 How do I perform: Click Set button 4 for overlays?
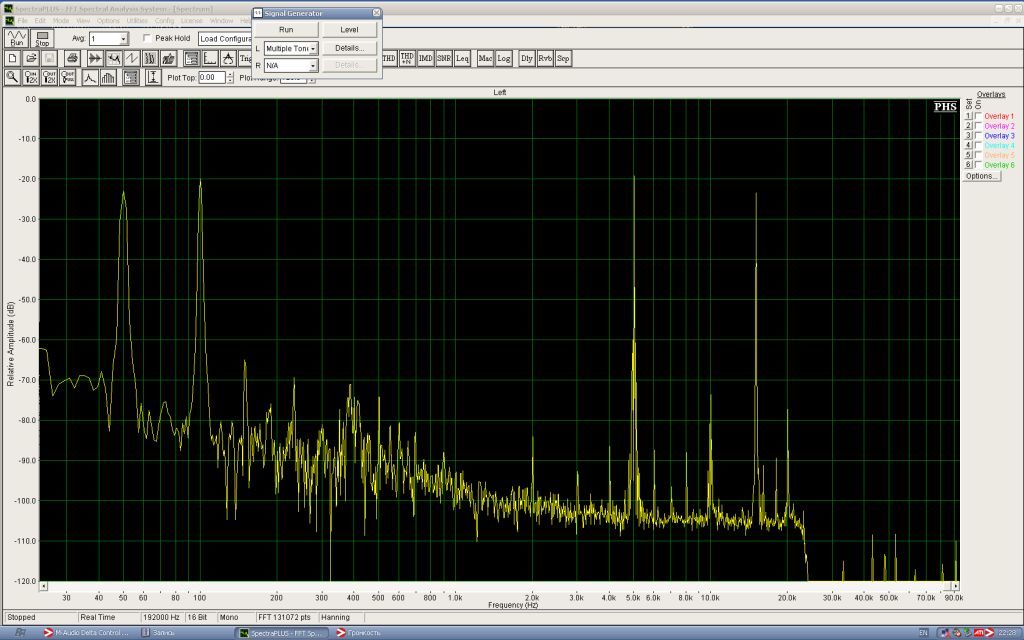(969, 146)
